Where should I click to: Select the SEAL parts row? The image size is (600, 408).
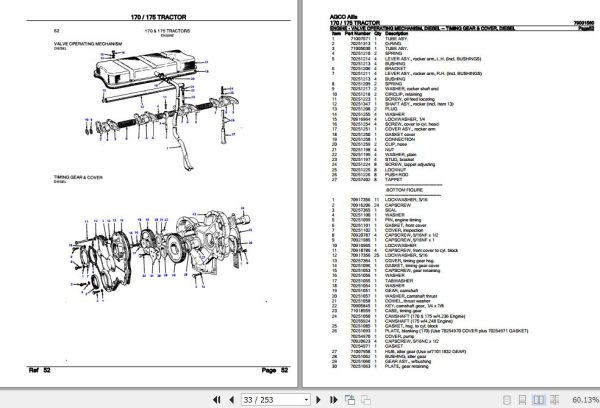pos(364,210)
